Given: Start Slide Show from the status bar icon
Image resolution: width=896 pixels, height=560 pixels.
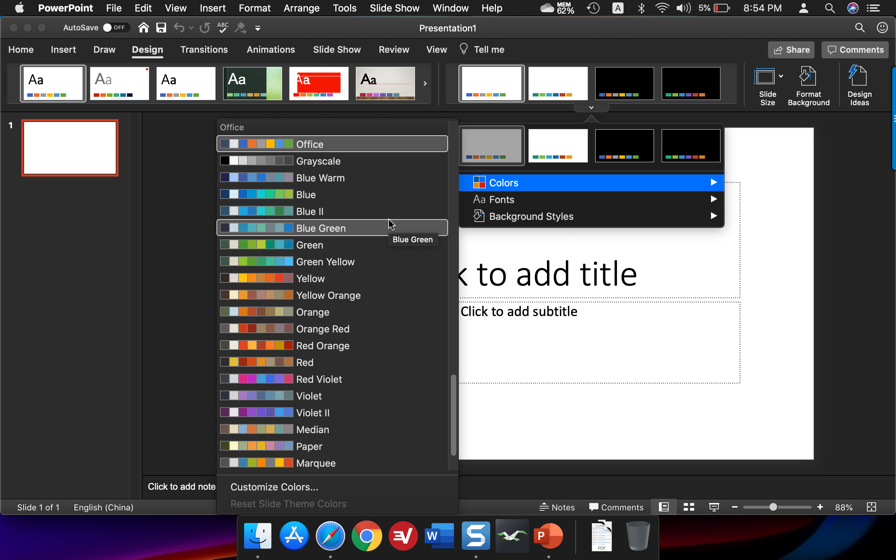Looking at the screenshot, I should coord(714,507).
